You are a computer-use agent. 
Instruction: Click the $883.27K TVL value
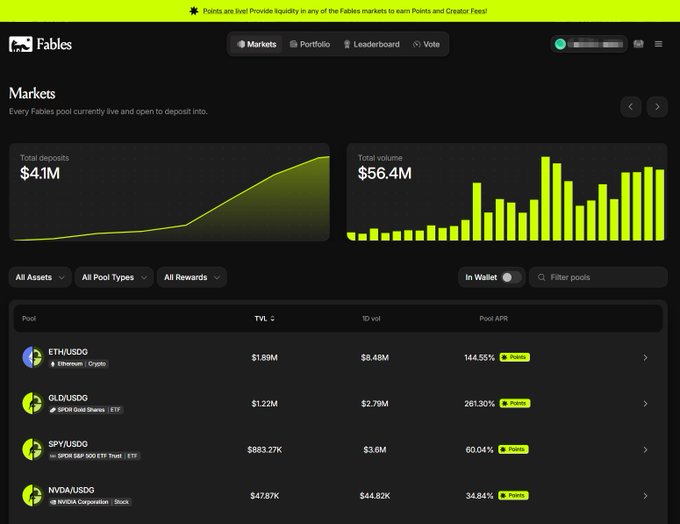tap(265, 449)
